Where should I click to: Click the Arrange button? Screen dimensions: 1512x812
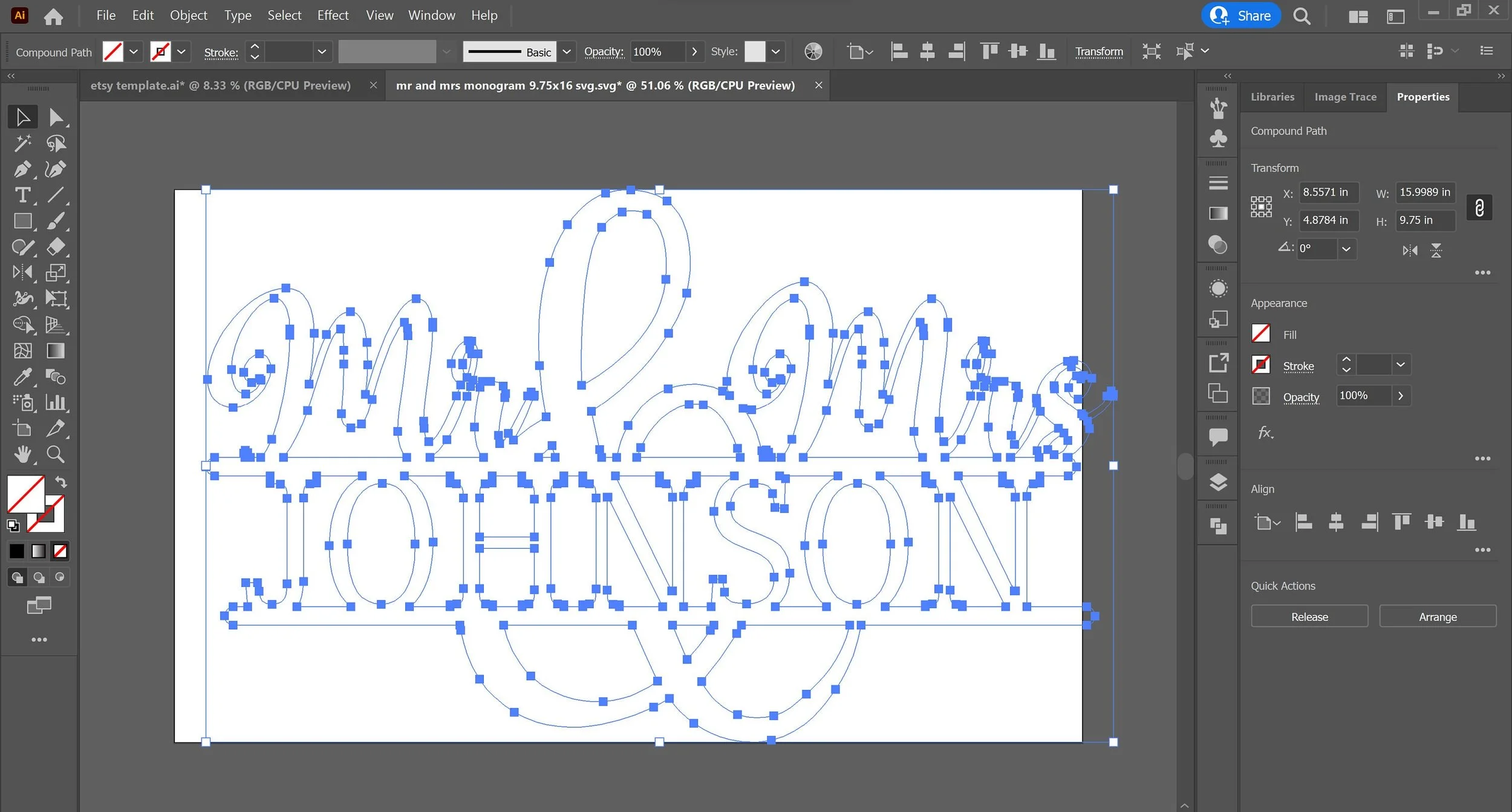click(1437, 617)
